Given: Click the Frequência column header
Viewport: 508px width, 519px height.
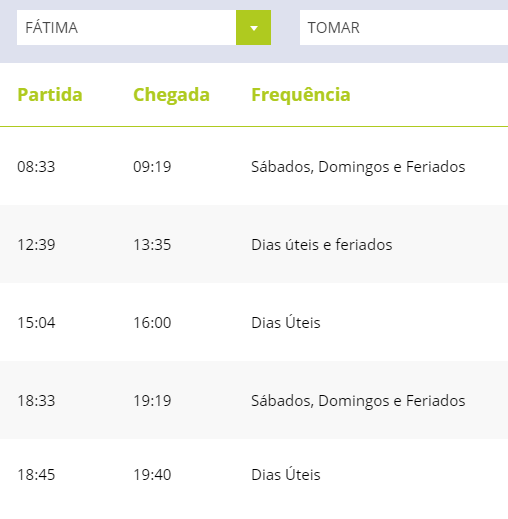Looking at the screenshot, I should pos(301,95).
